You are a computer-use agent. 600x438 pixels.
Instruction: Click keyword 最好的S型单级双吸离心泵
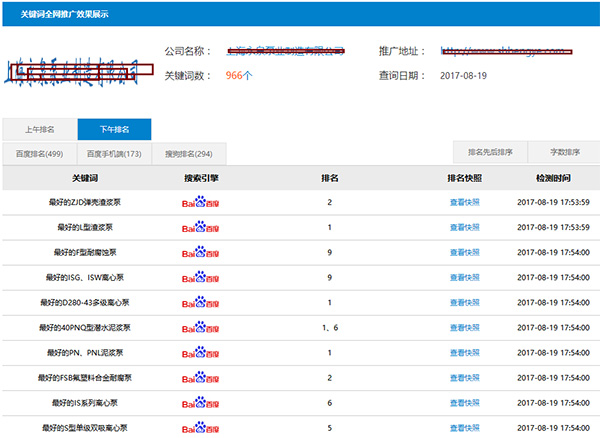[85, 428]
